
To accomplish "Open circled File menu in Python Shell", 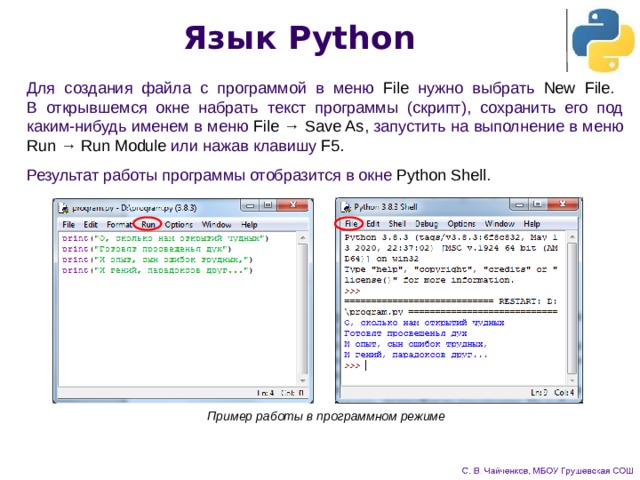I will pos(351,224).
